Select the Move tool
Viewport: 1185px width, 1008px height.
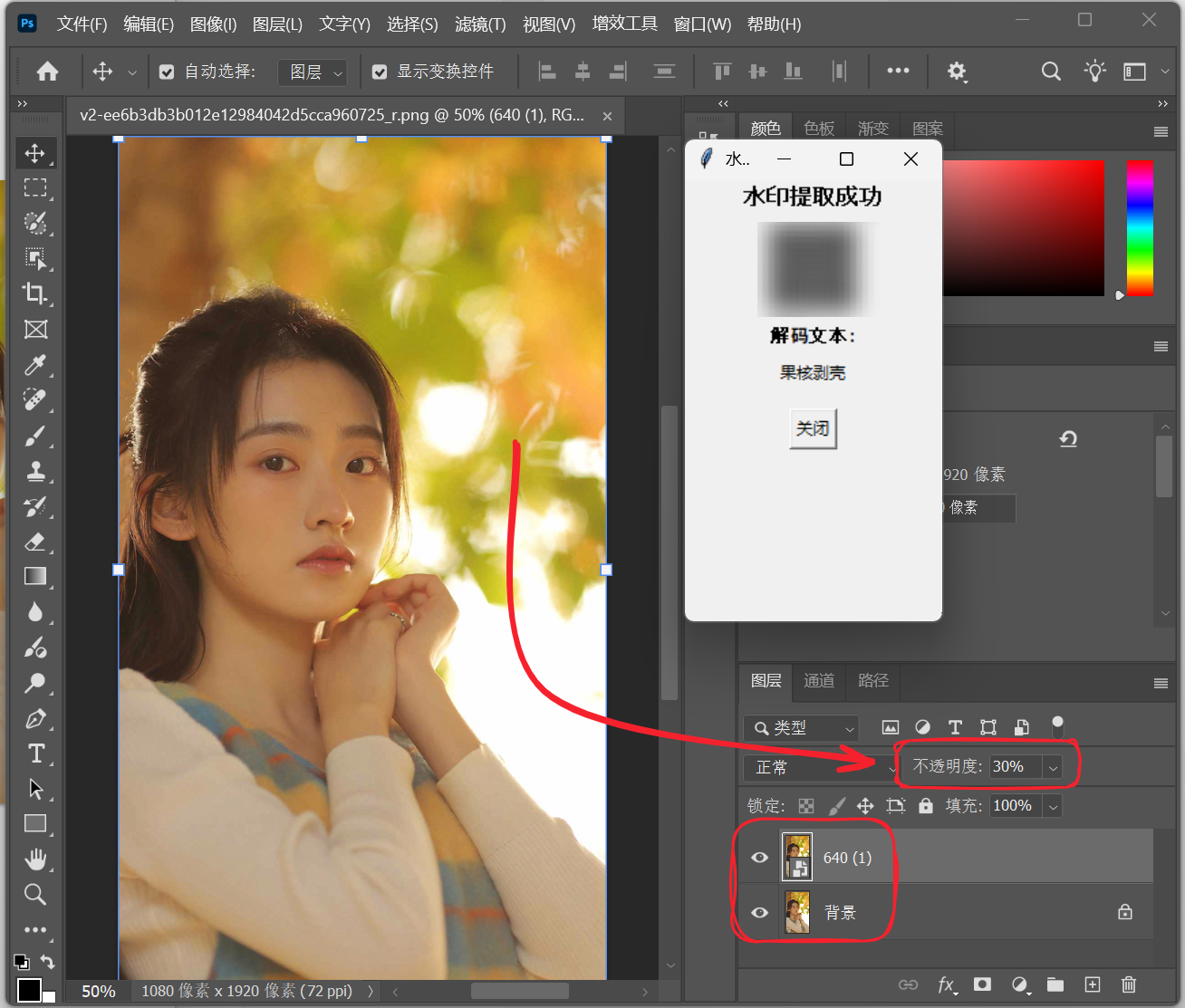click(x=36, y=152)
